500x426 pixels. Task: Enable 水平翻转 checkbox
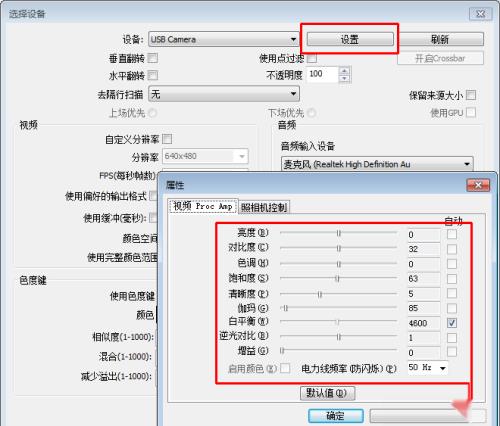153,75
